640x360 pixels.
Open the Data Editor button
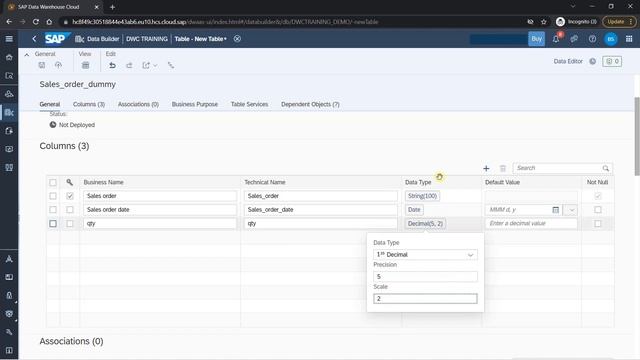[x=568, y=61]
